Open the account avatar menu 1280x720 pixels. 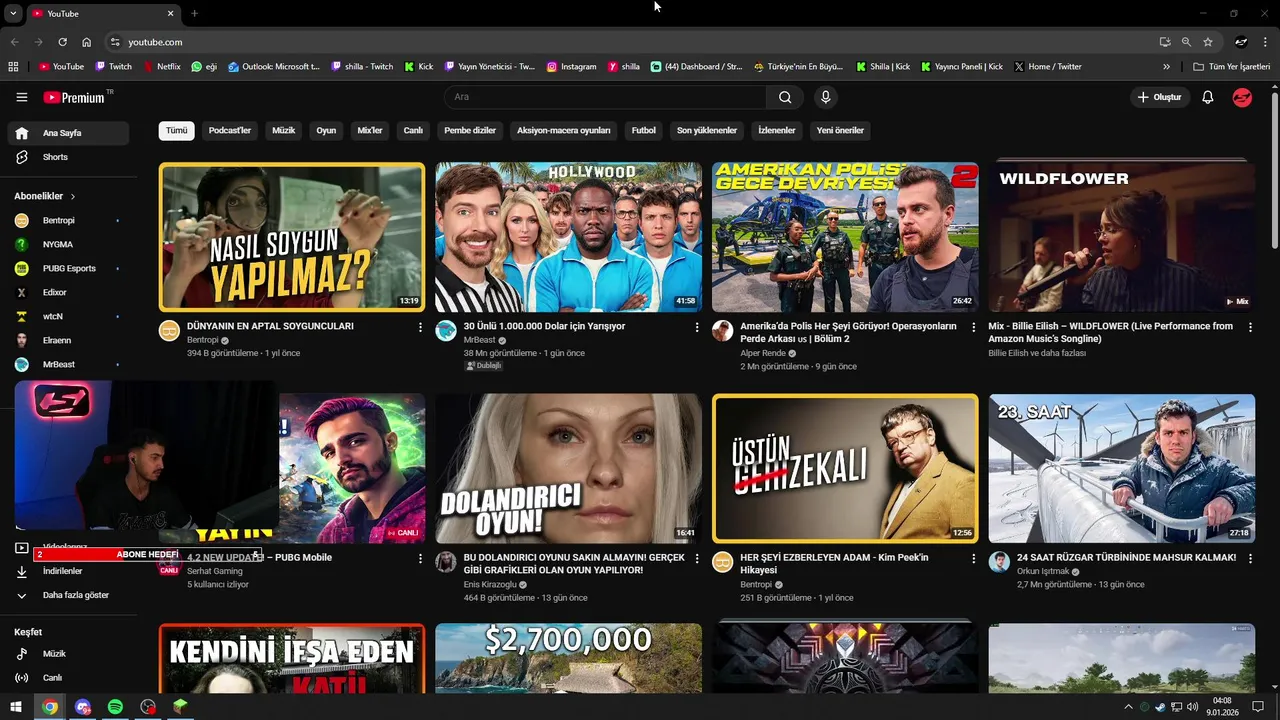[1242, 97]
